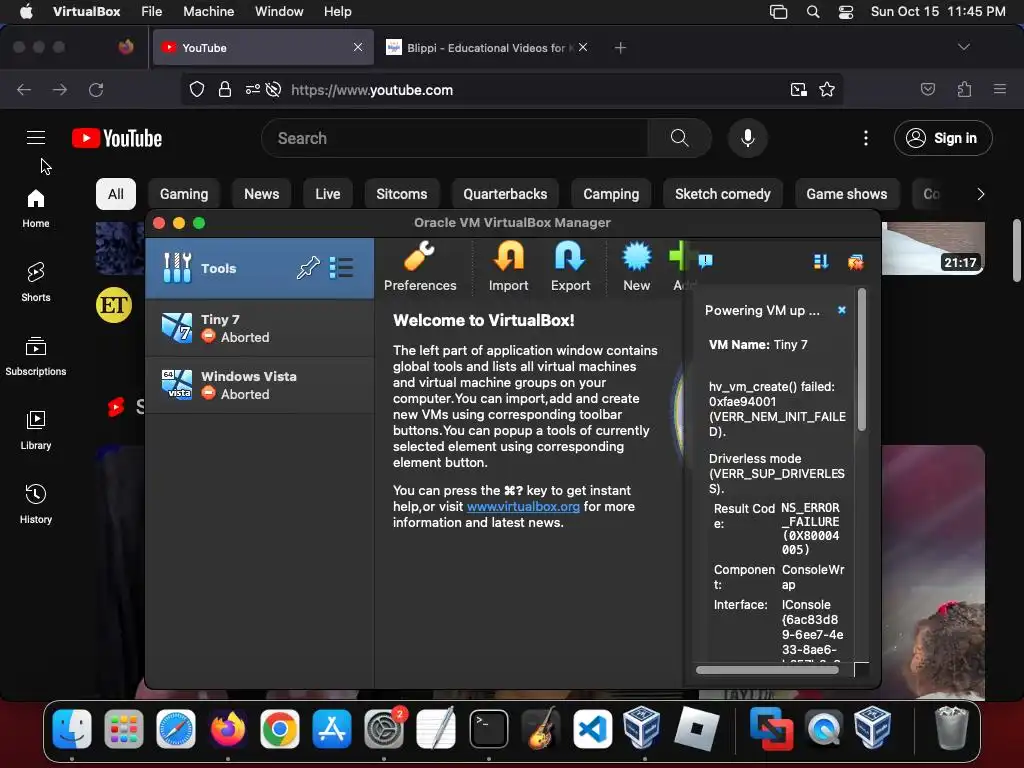Image resolution: width=1024 pixels, height=768 pixels.
Task: Show more filter chips with right arrow
Action: click(980, 194)
